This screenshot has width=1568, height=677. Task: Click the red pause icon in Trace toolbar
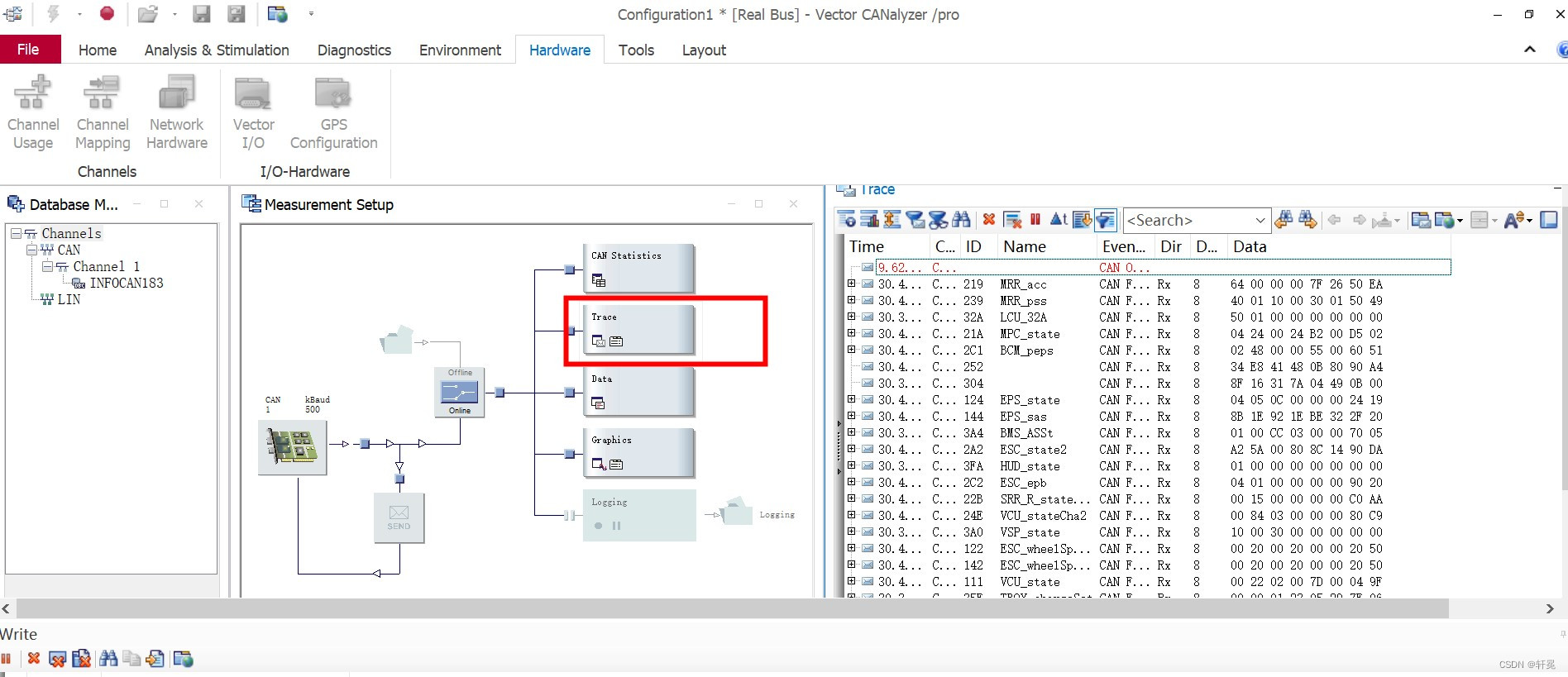coord(1035,220)
